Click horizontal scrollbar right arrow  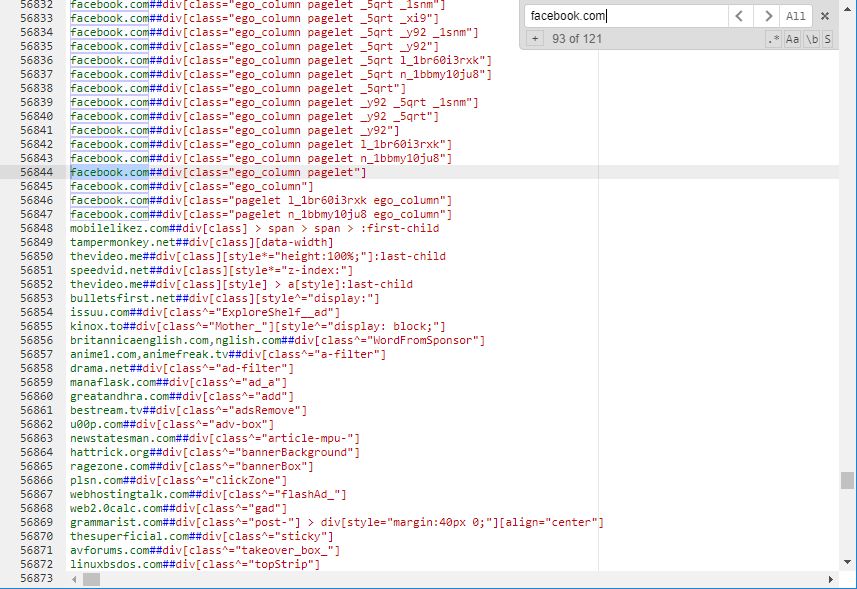[x=832, y=580]
